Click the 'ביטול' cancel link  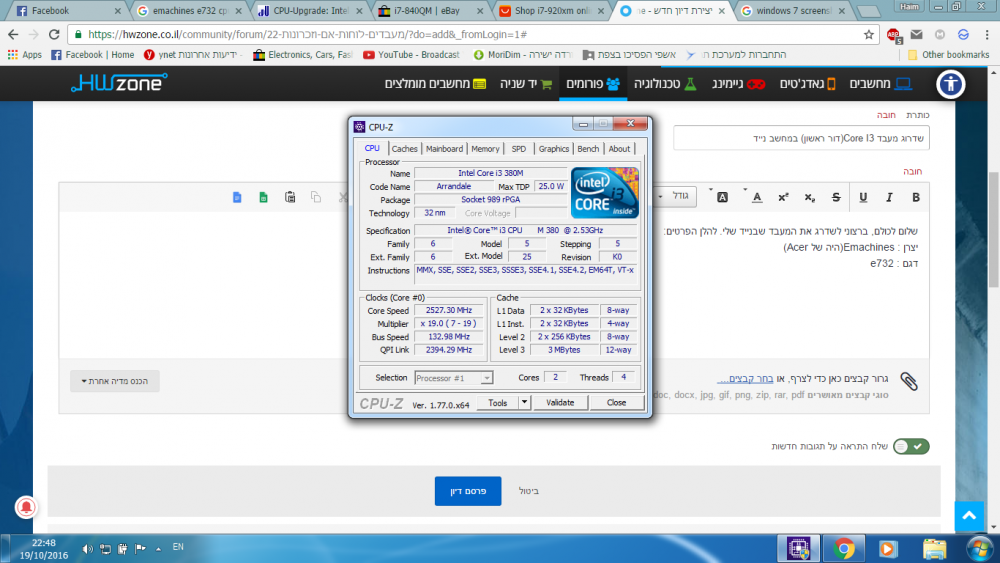(x=529, y=491)
